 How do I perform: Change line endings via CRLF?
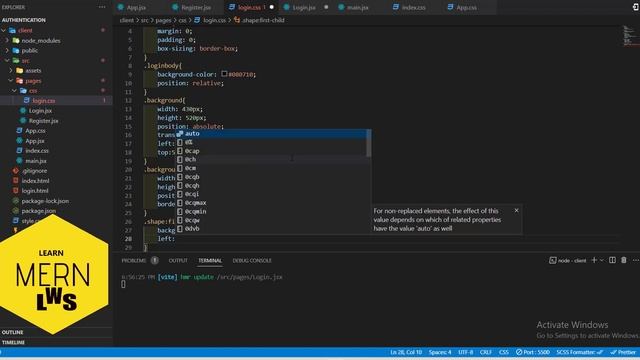(485, 352)
